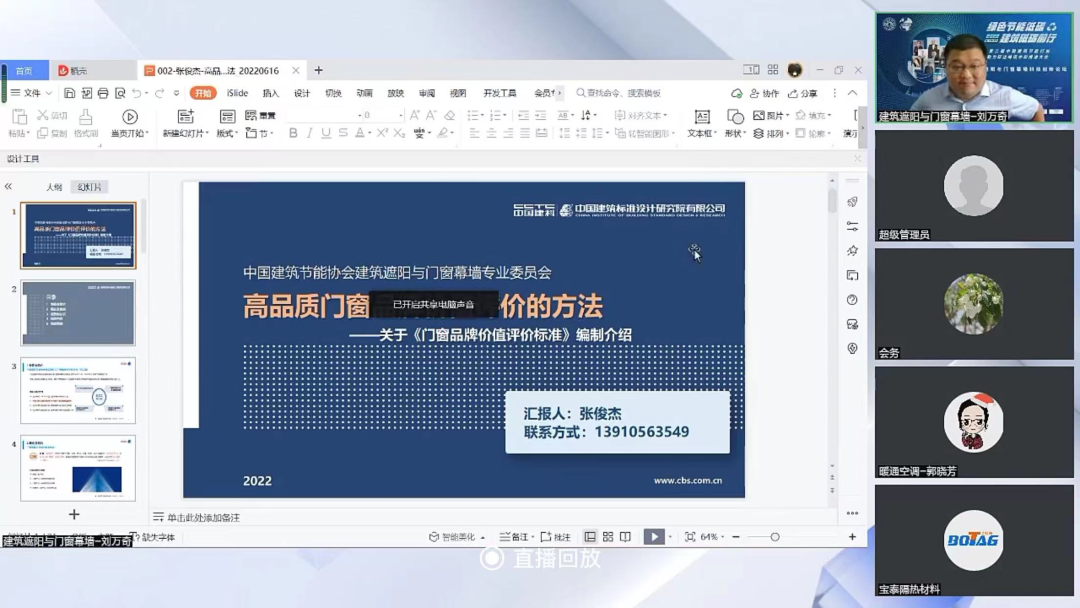
Task: Switch to the 插入 (Insert) ribbon tab
Action: [272, 93]
